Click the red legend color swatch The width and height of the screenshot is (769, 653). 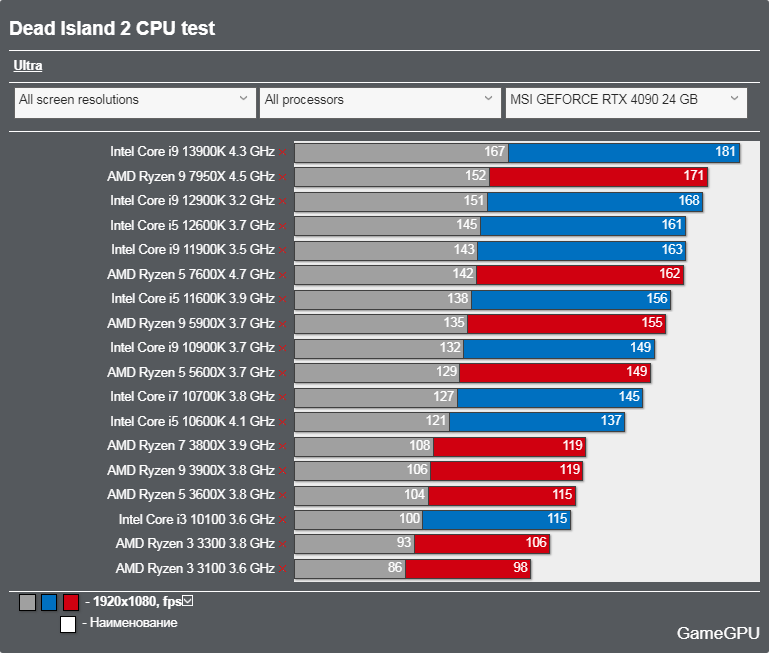71,602
